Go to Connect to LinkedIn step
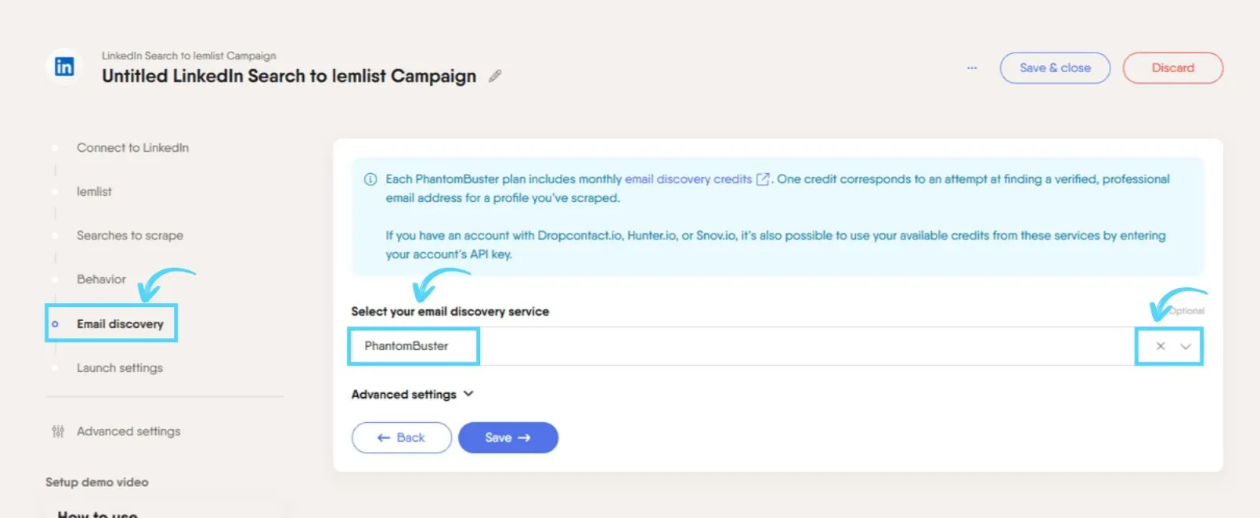 [x=133, y=147]
